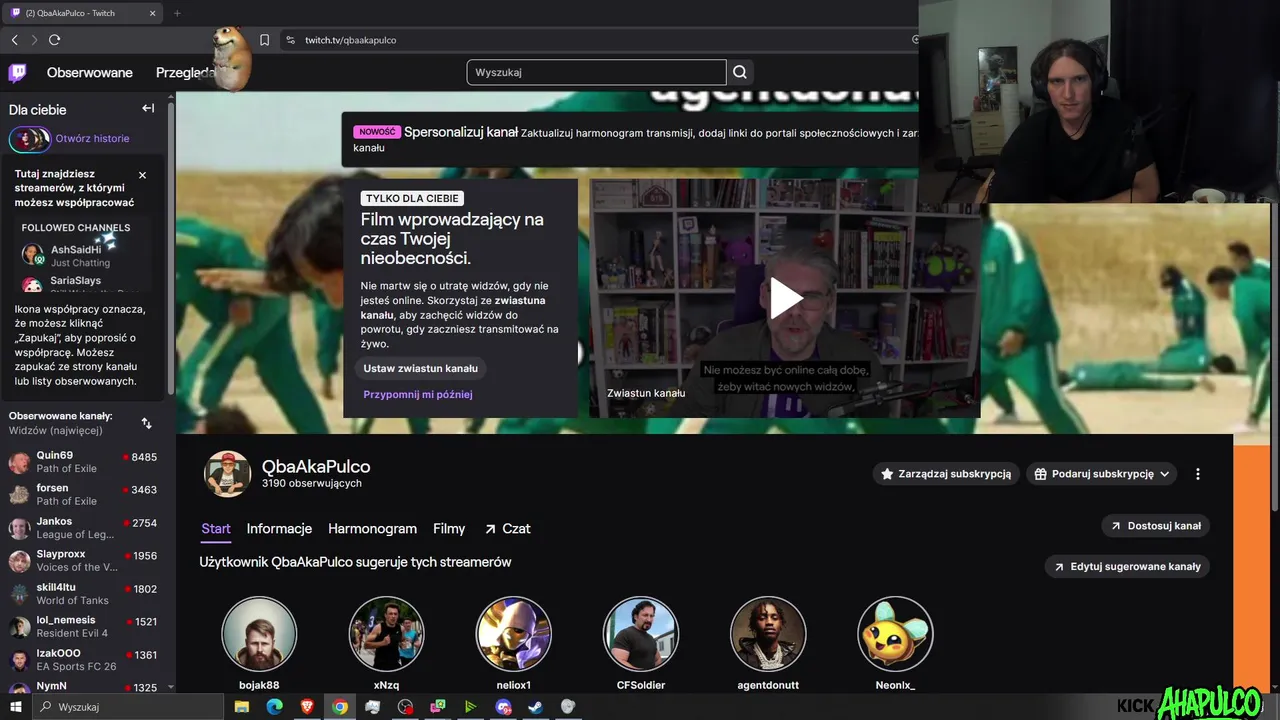Open the three-dot channel options menu
Screen dimensions: 1280x720
point(1197,474)
